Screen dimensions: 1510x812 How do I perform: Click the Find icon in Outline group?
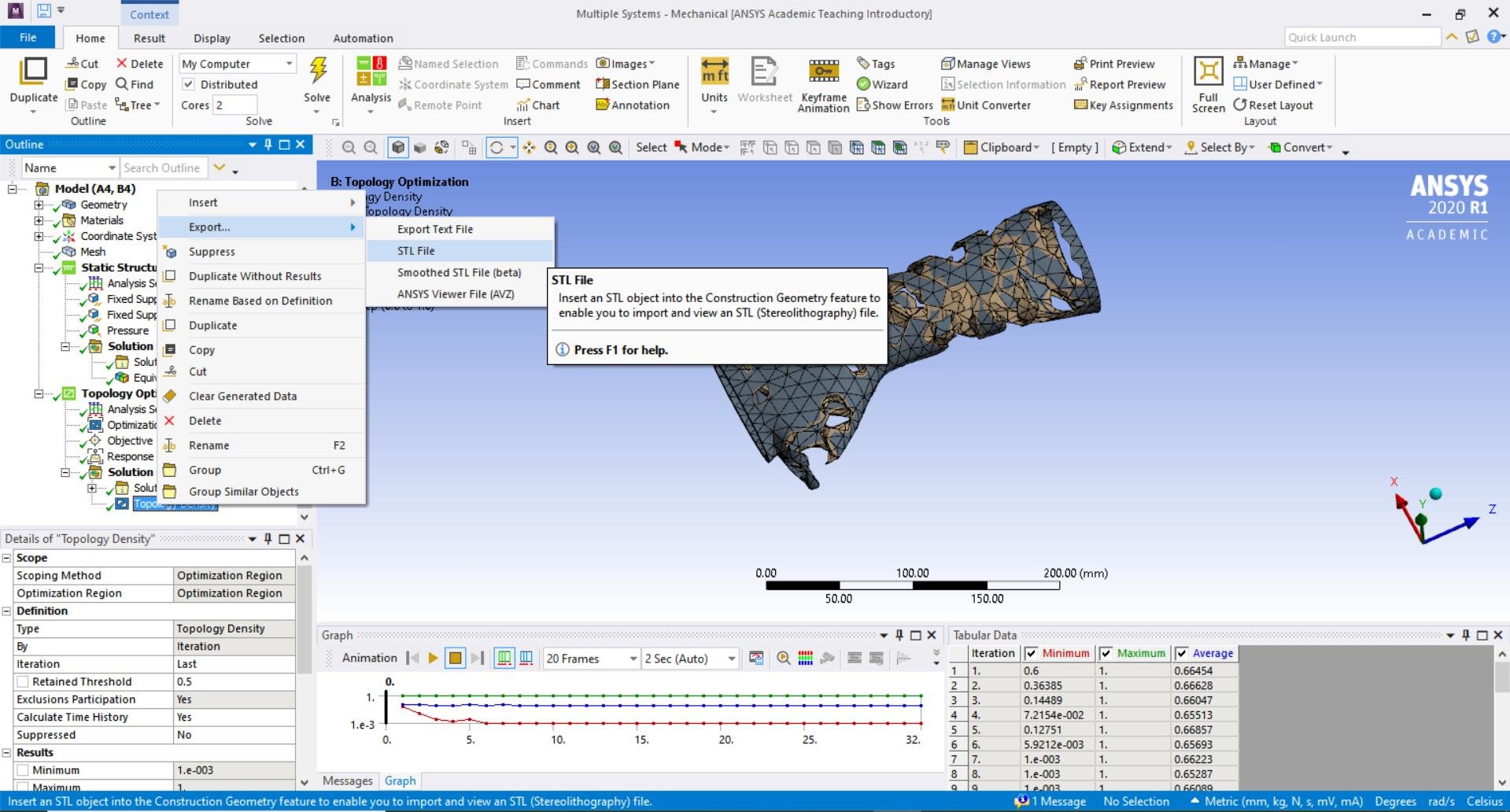point(122,84)
